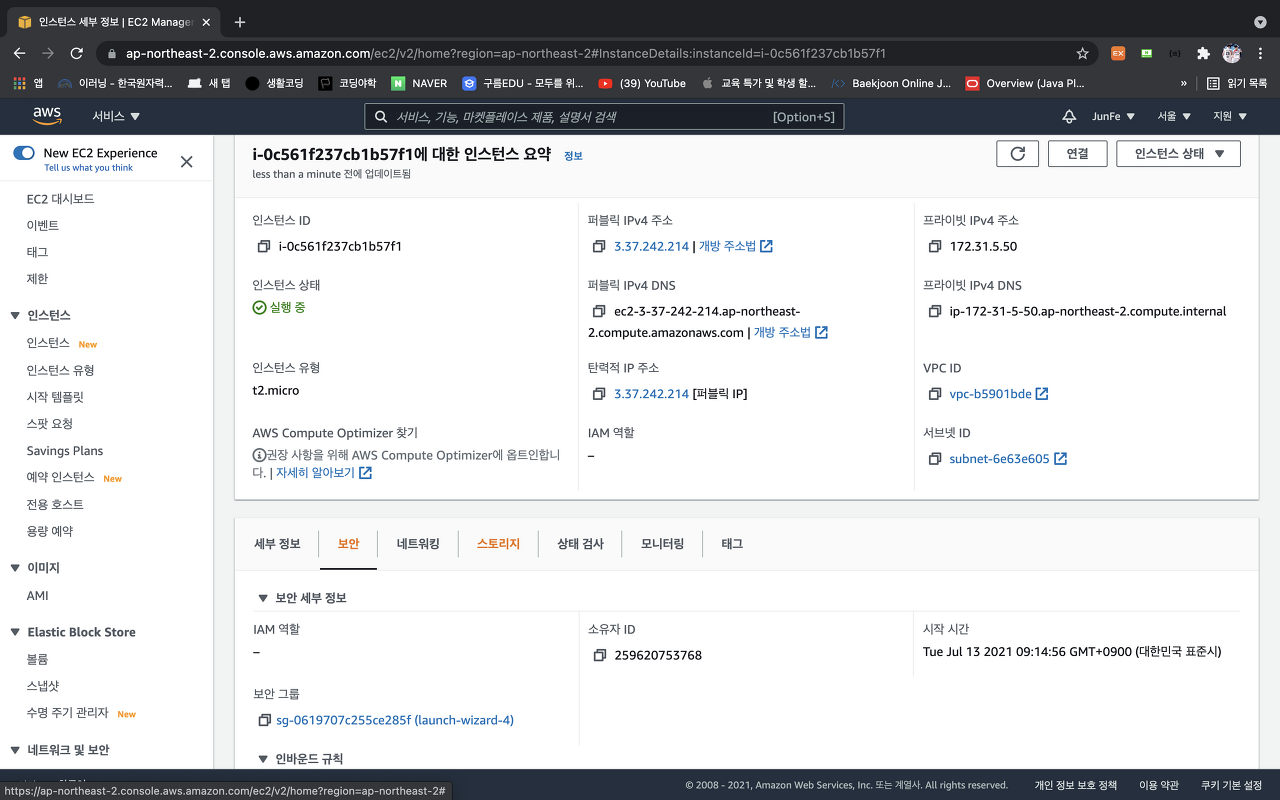Click the browser address bar URL

point(506,53)
